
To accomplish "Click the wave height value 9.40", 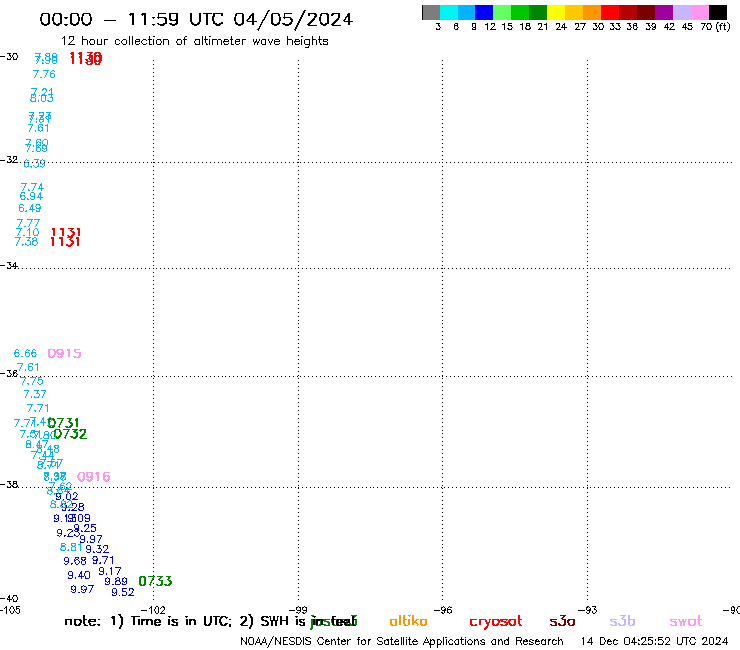I will tap(79, 575).
